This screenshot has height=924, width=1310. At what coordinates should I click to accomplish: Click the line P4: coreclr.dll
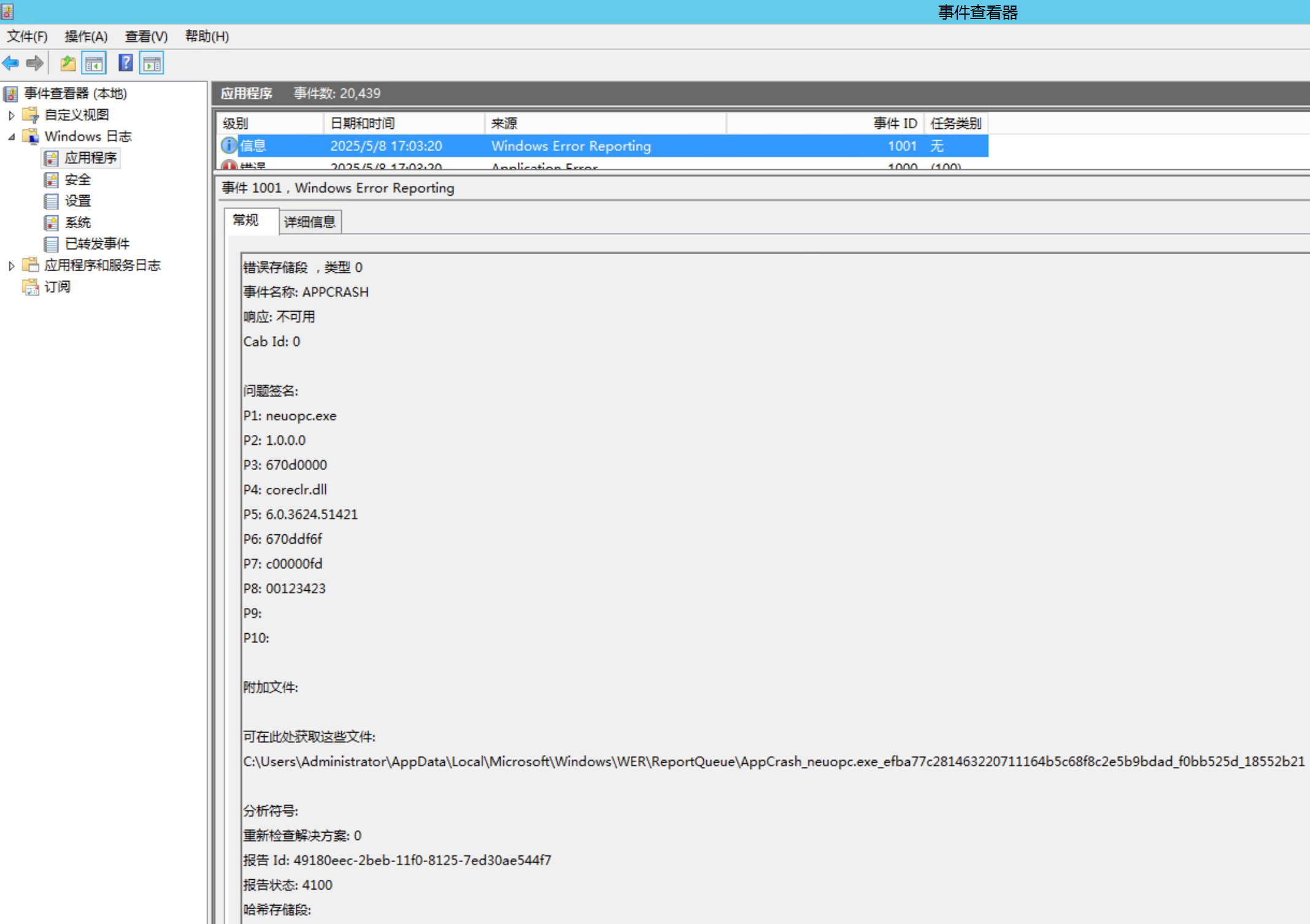point(285,490)
